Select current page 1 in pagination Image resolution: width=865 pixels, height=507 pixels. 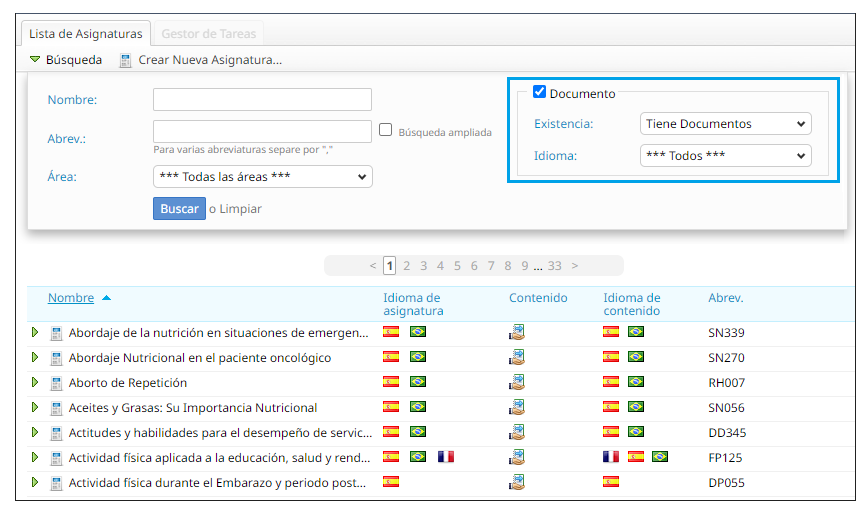(x=389, y=266)
